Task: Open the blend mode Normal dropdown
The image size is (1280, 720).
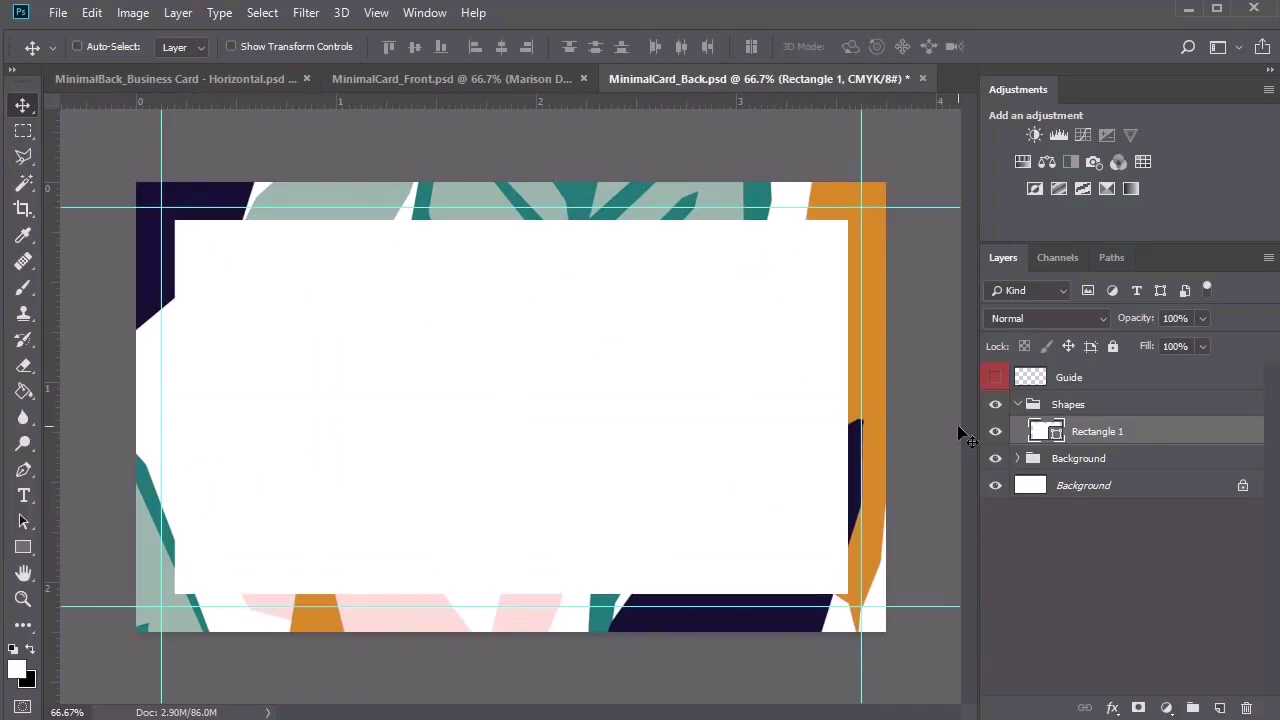Action: pos(1048,318)
